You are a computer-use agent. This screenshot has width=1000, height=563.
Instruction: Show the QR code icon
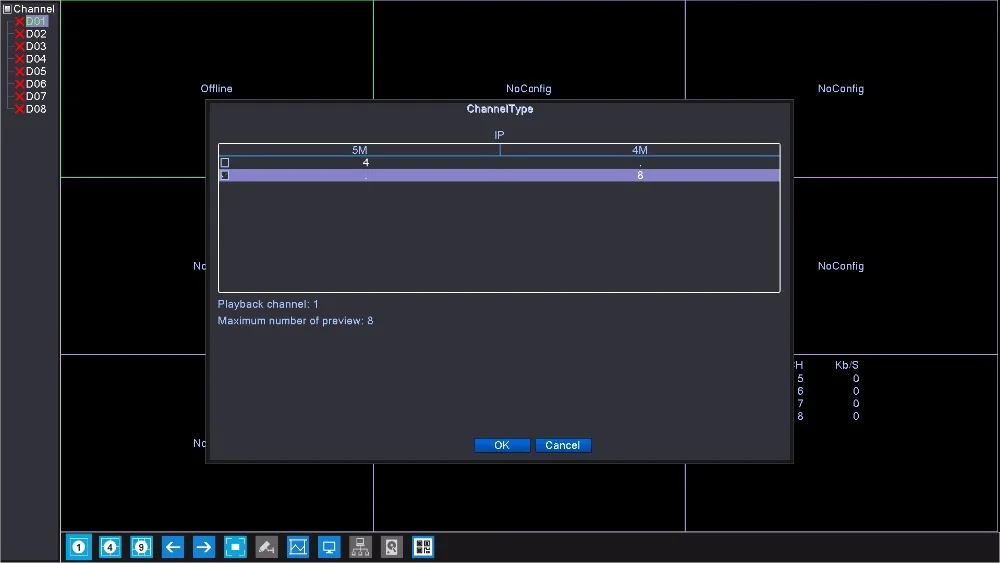pos(423,547)
